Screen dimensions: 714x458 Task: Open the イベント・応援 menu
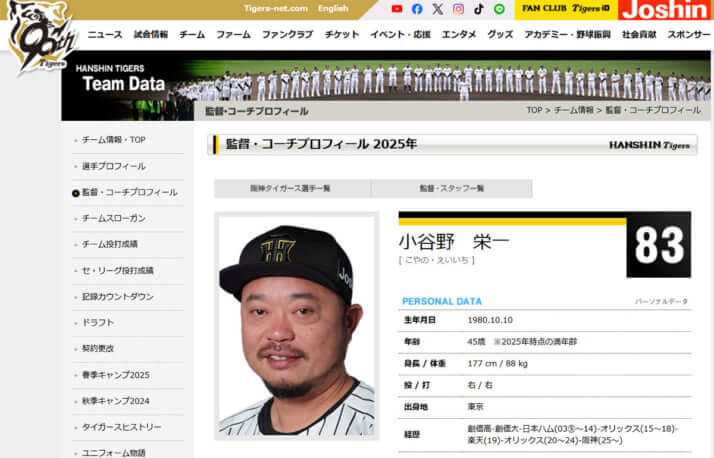400,35
